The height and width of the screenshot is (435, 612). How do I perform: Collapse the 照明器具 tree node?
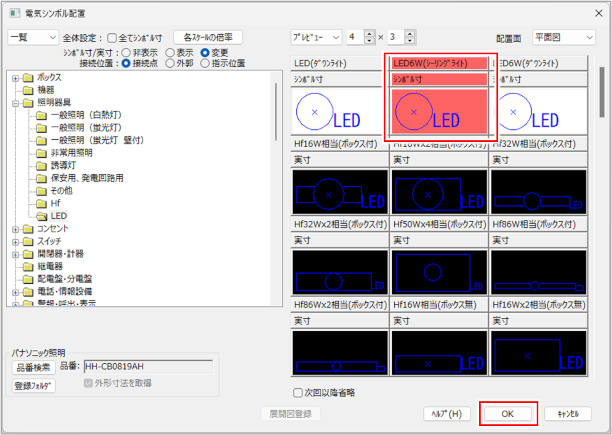(16, 102)
